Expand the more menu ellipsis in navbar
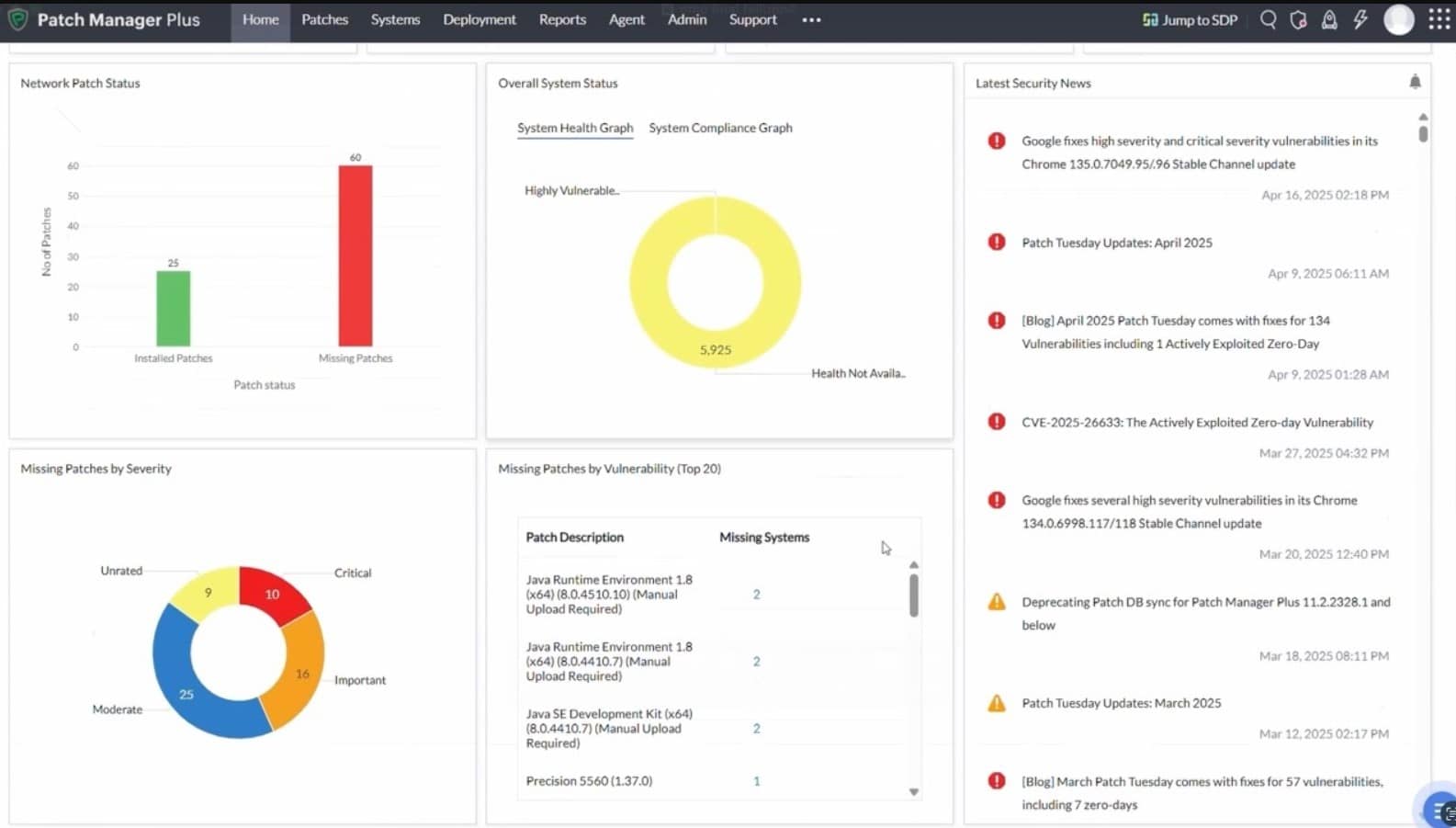The height and width of the screenshot is (828, 1456). 811,19
